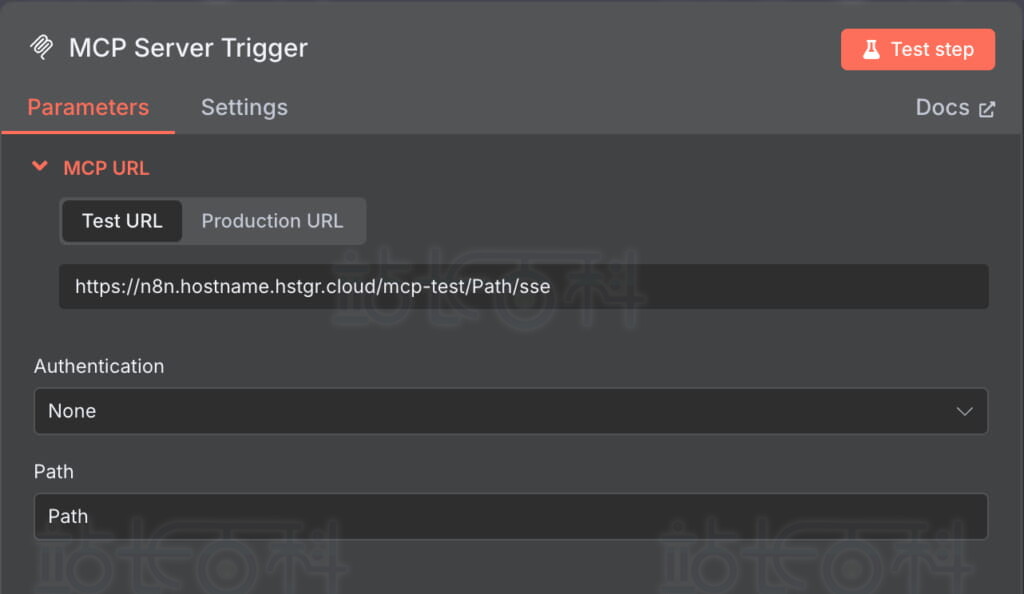Switch to Production URL
This screenshot has width=1024, height=594.
[x=272, y=221]
